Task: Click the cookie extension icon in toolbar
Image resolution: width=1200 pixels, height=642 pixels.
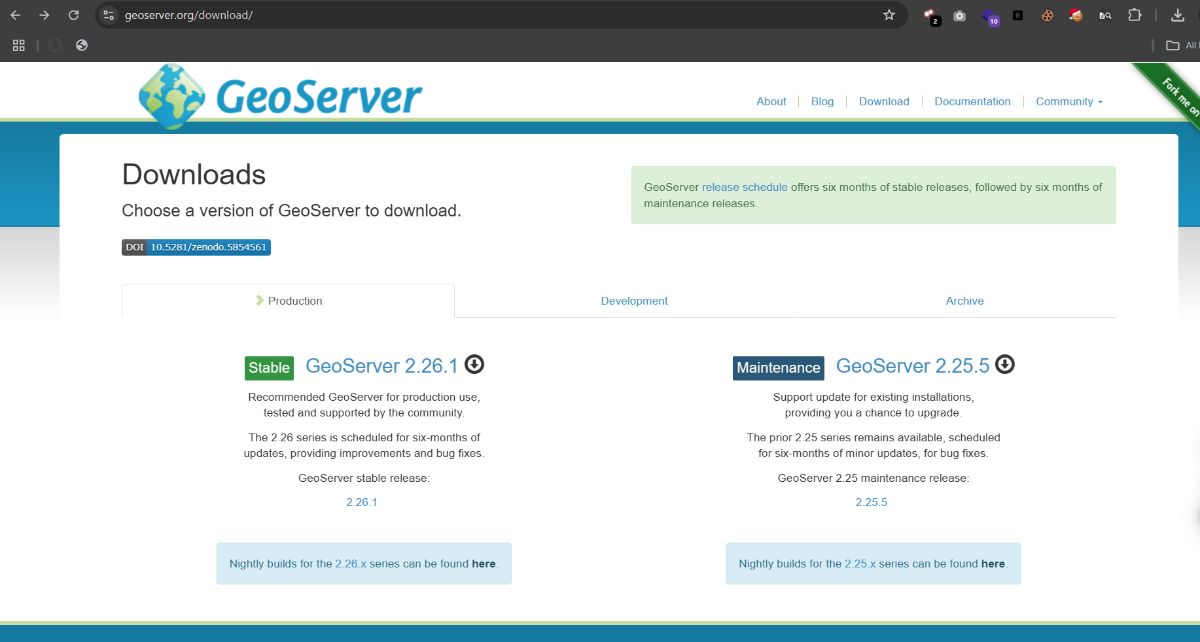Action: coord(1046,15)
